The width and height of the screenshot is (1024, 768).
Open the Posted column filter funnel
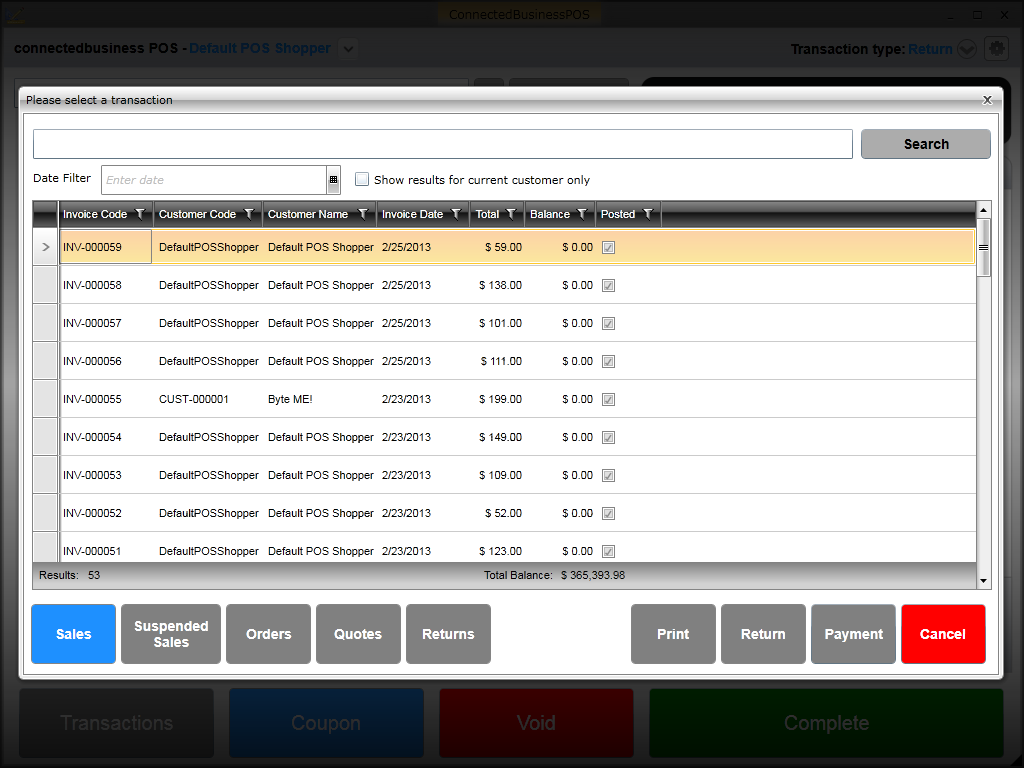(x=648, y=214)
